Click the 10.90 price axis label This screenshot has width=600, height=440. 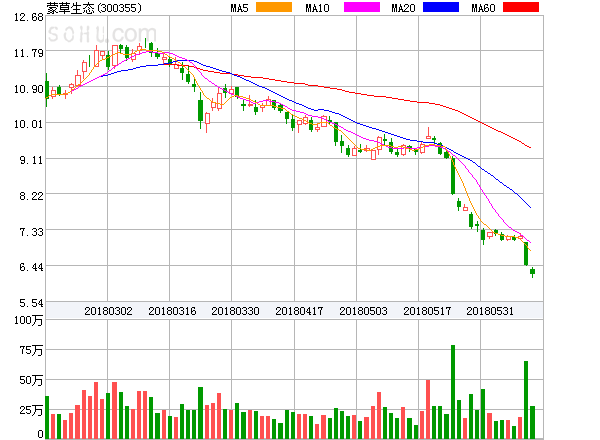[x=29, y=89]
